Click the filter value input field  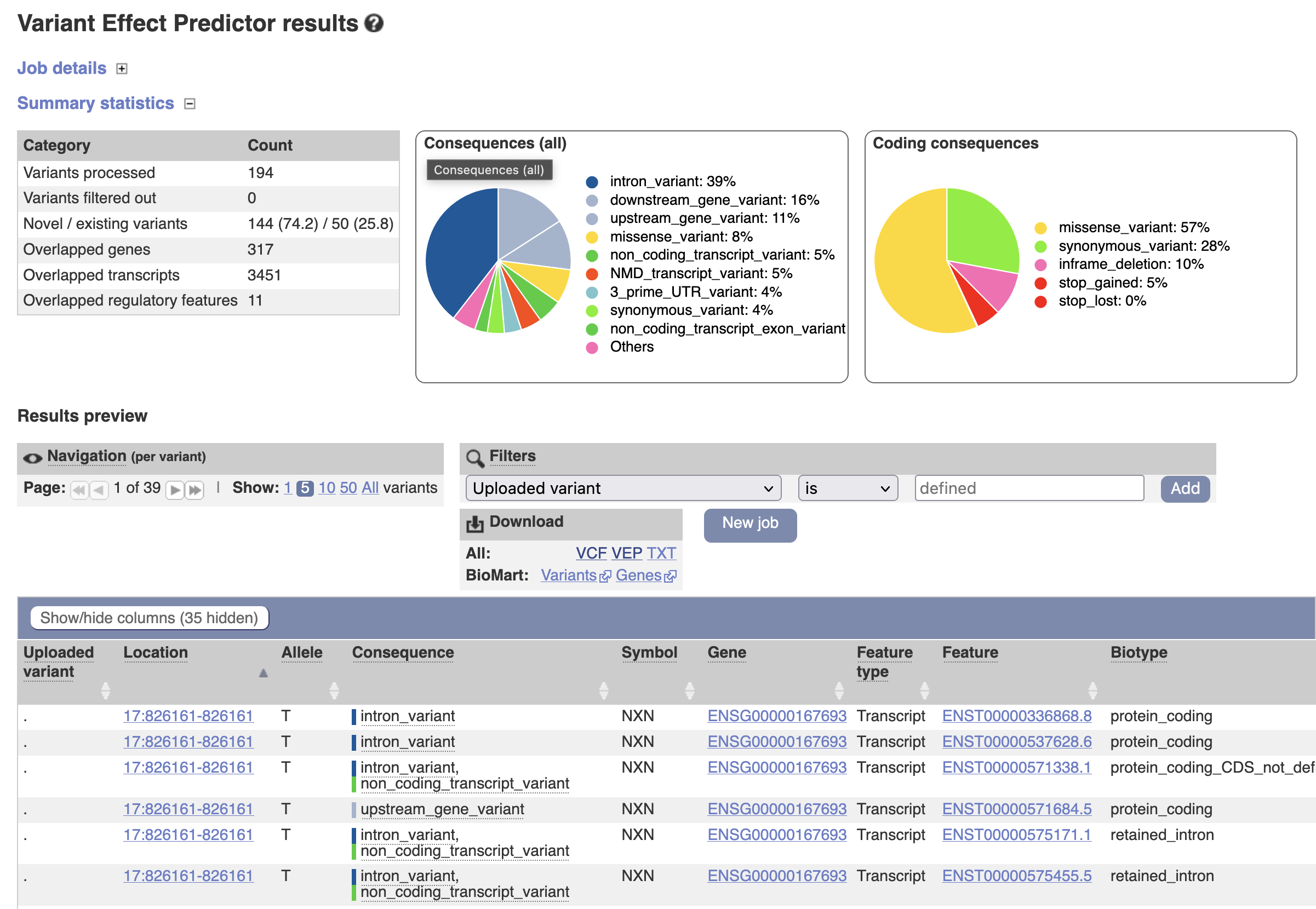click(1028, 488)
